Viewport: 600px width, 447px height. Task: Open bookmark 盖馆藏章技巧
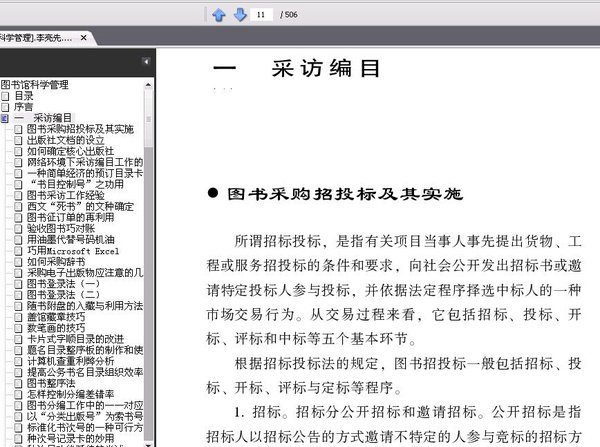(56, 317)
